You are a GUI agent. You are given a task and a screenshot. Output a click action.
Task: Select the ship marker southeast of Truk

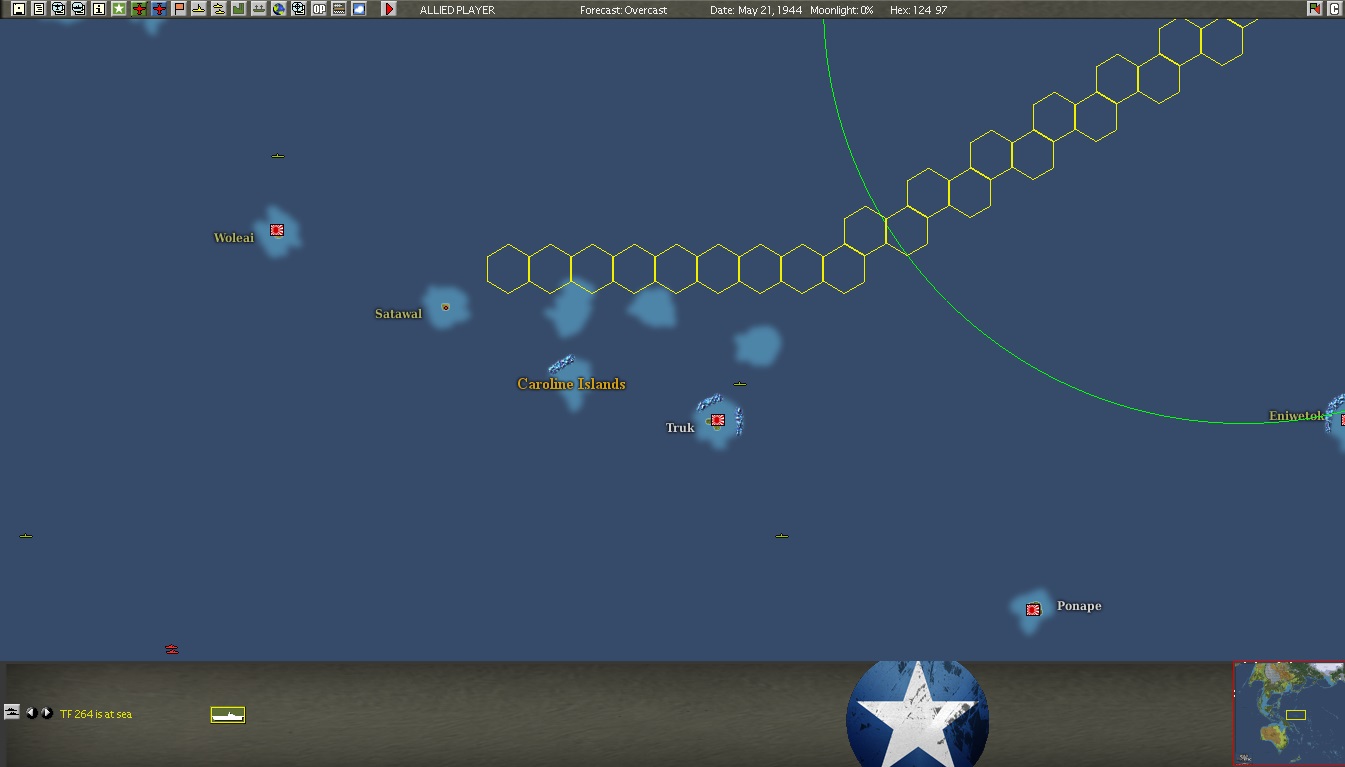pyautogui.click(x=782, y=536)
